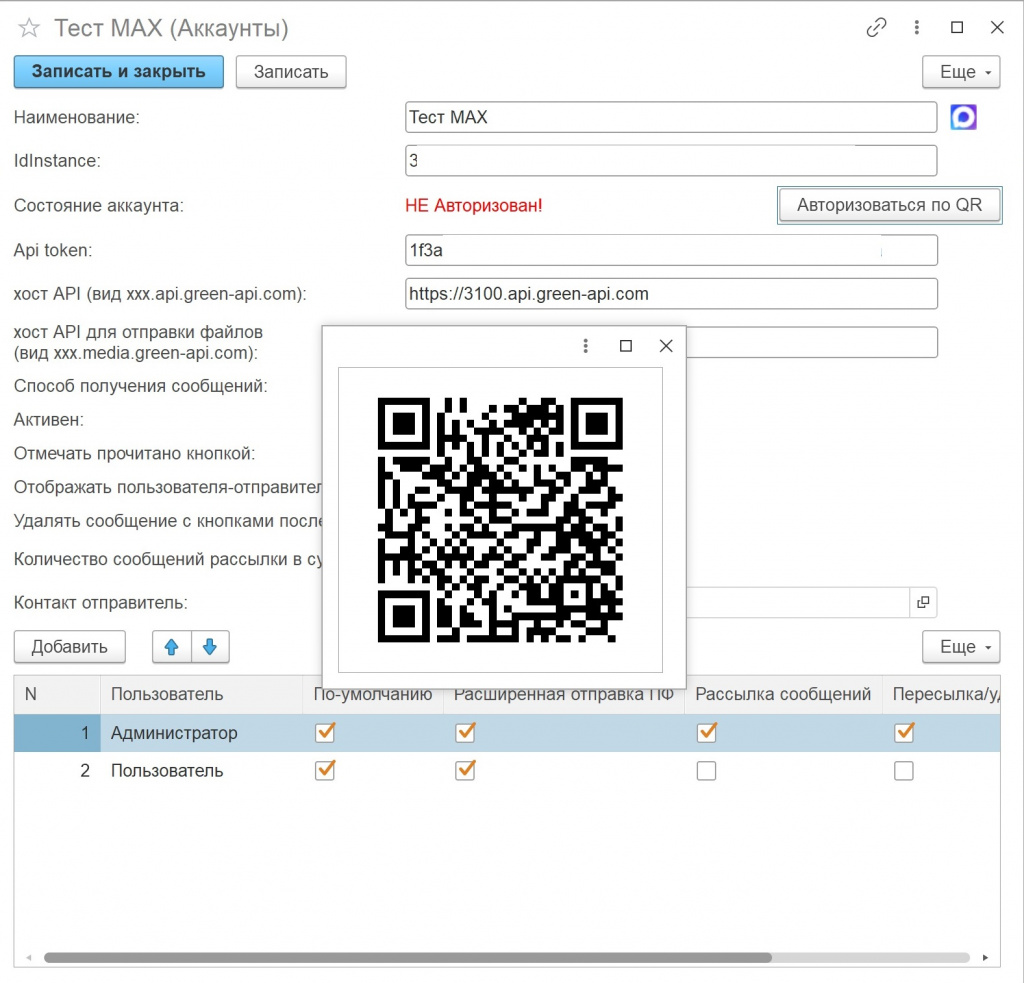
Task: Click the НЕ Авторизован! status text
Action: pyautogui.click(x=473, y=206)
